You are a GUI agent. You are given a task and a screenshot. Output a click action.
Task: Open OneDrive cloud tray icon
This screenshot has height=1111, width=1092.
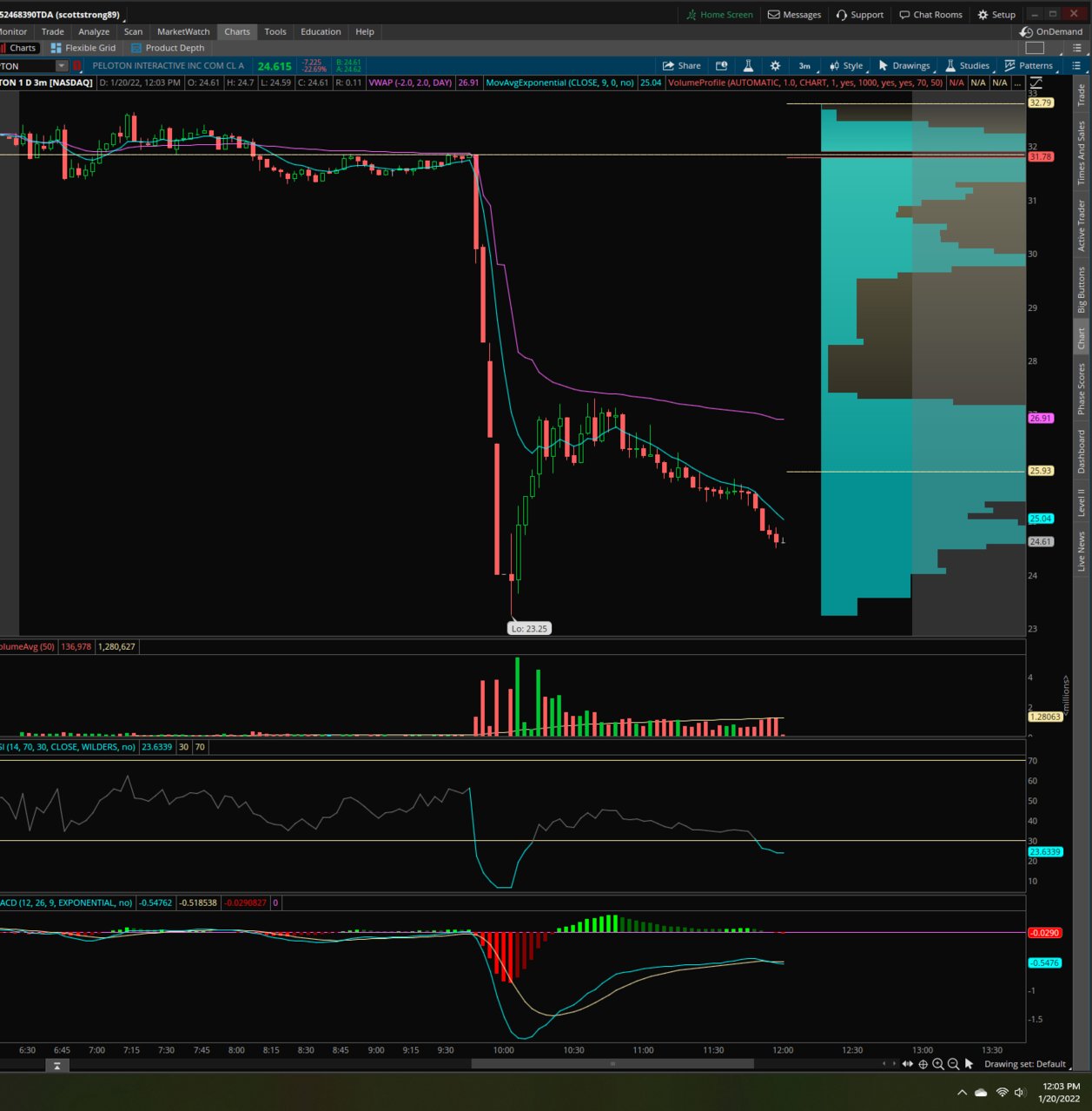click(x=981, y=1092)
